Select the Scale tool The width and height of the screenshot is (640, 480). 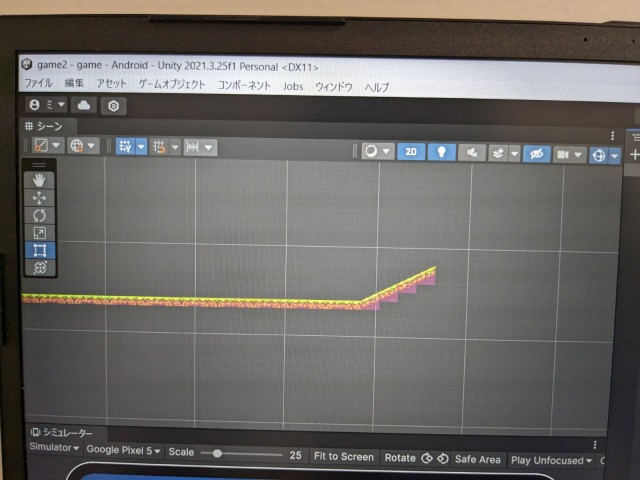pyautogui.click(x=40, y=232)
